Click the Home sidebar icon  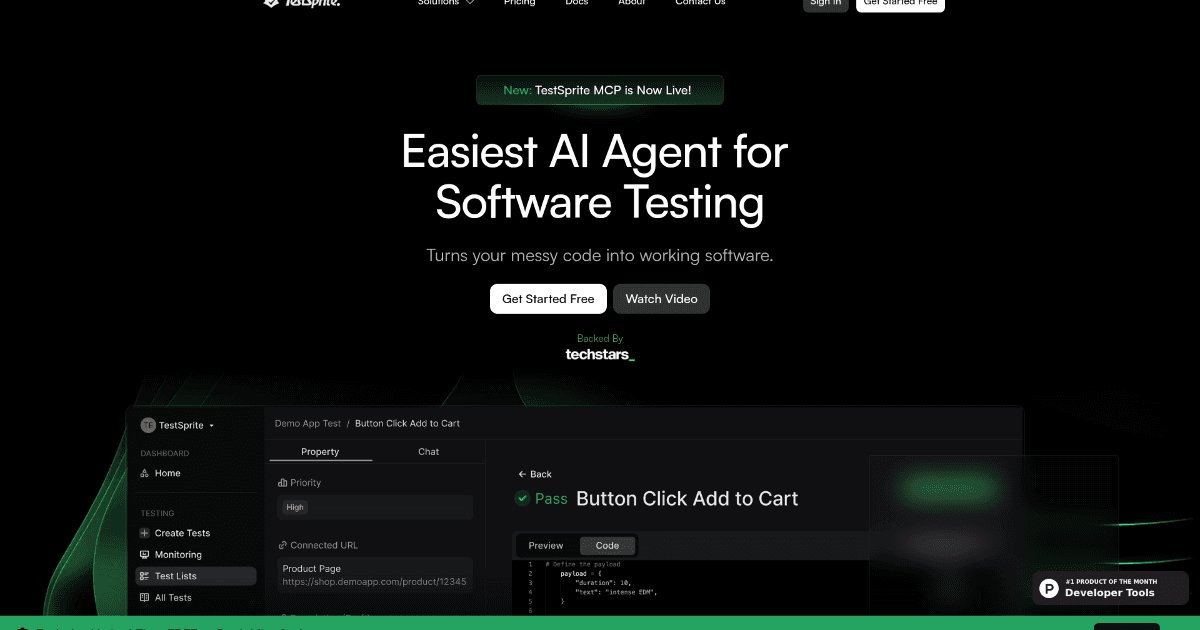tap(145, 473)
